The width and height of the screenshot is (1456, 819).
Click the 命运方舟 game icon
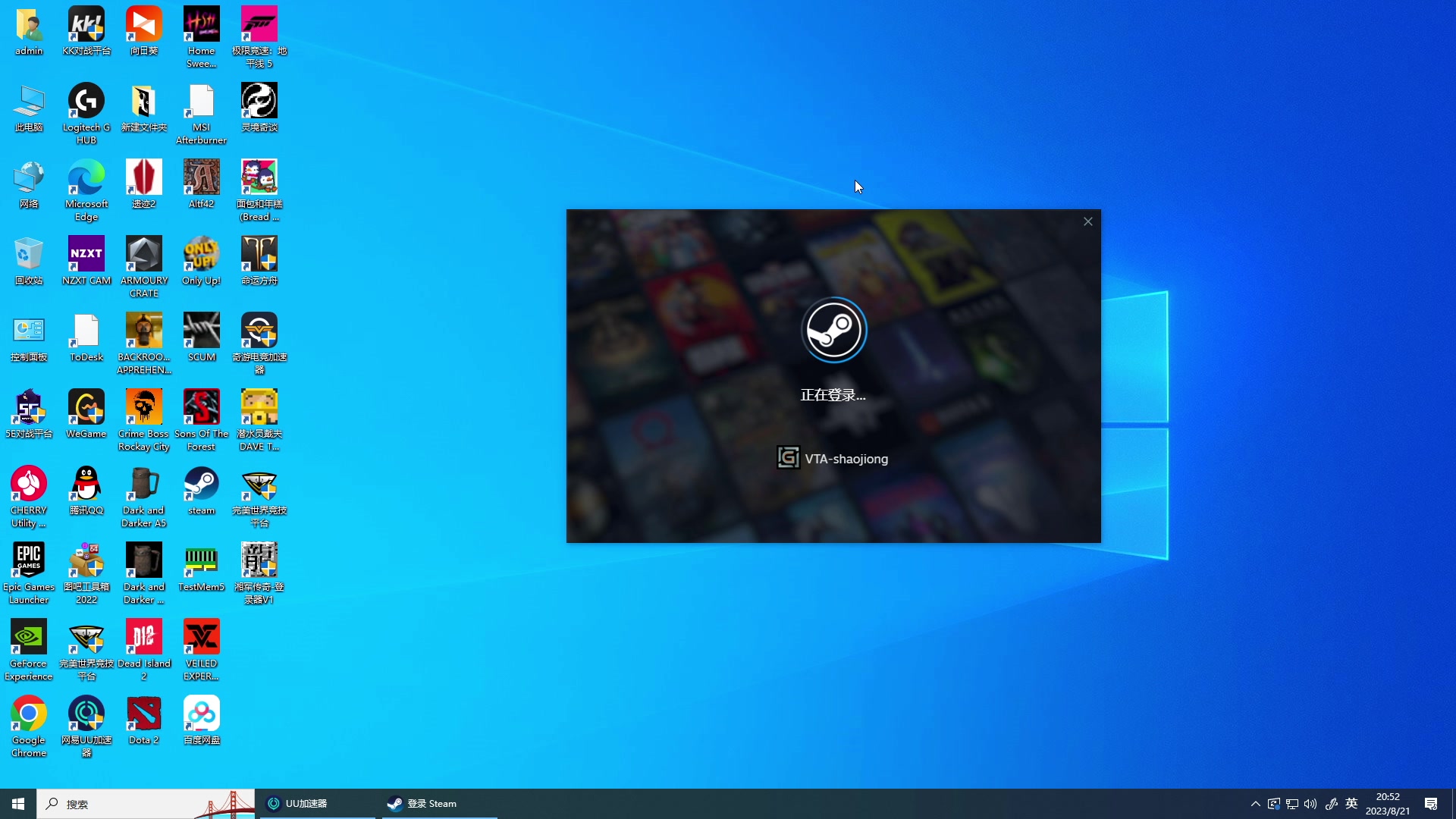(259, 261)
